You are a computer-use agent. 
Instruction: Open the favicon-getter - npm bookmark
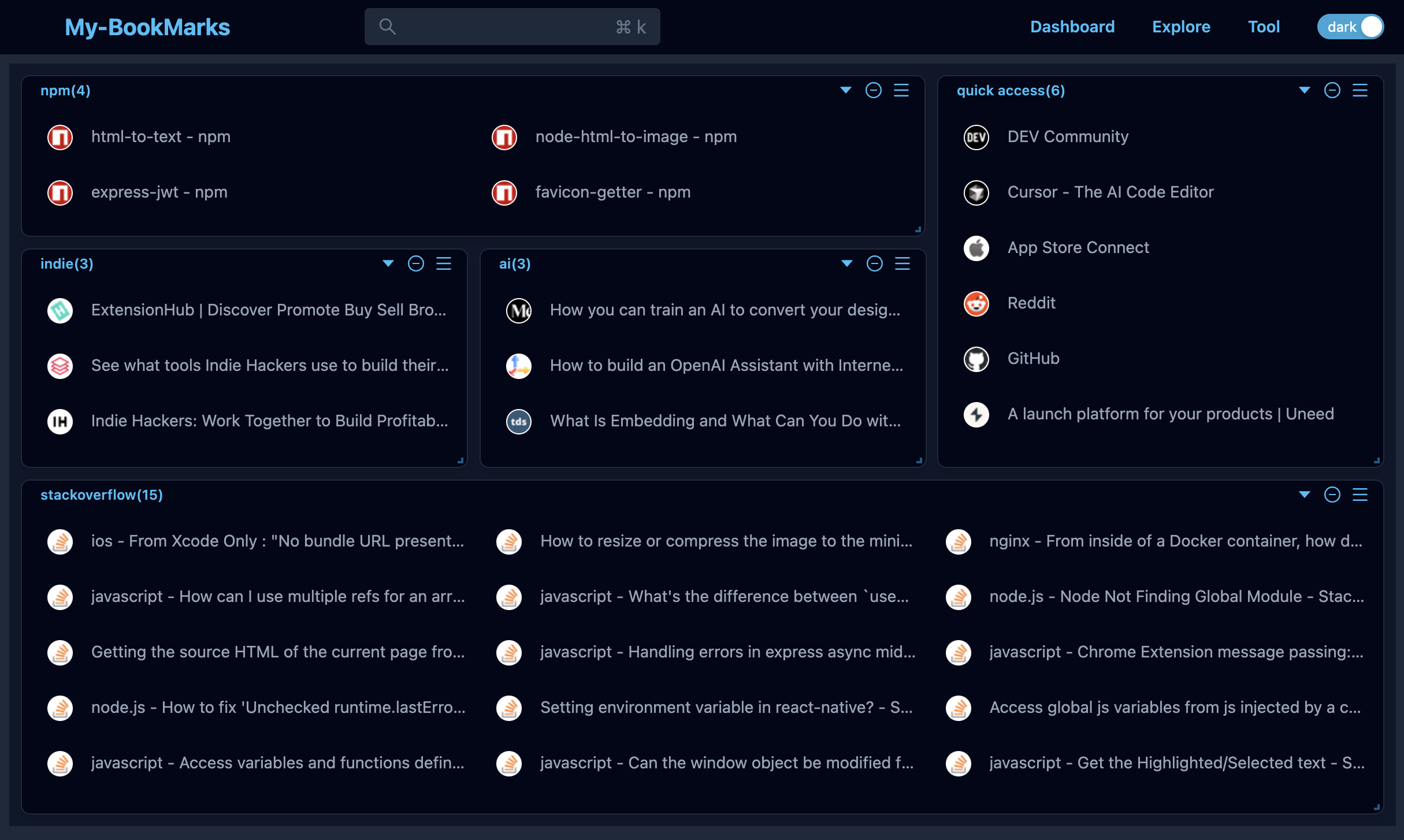coord(613,192)
